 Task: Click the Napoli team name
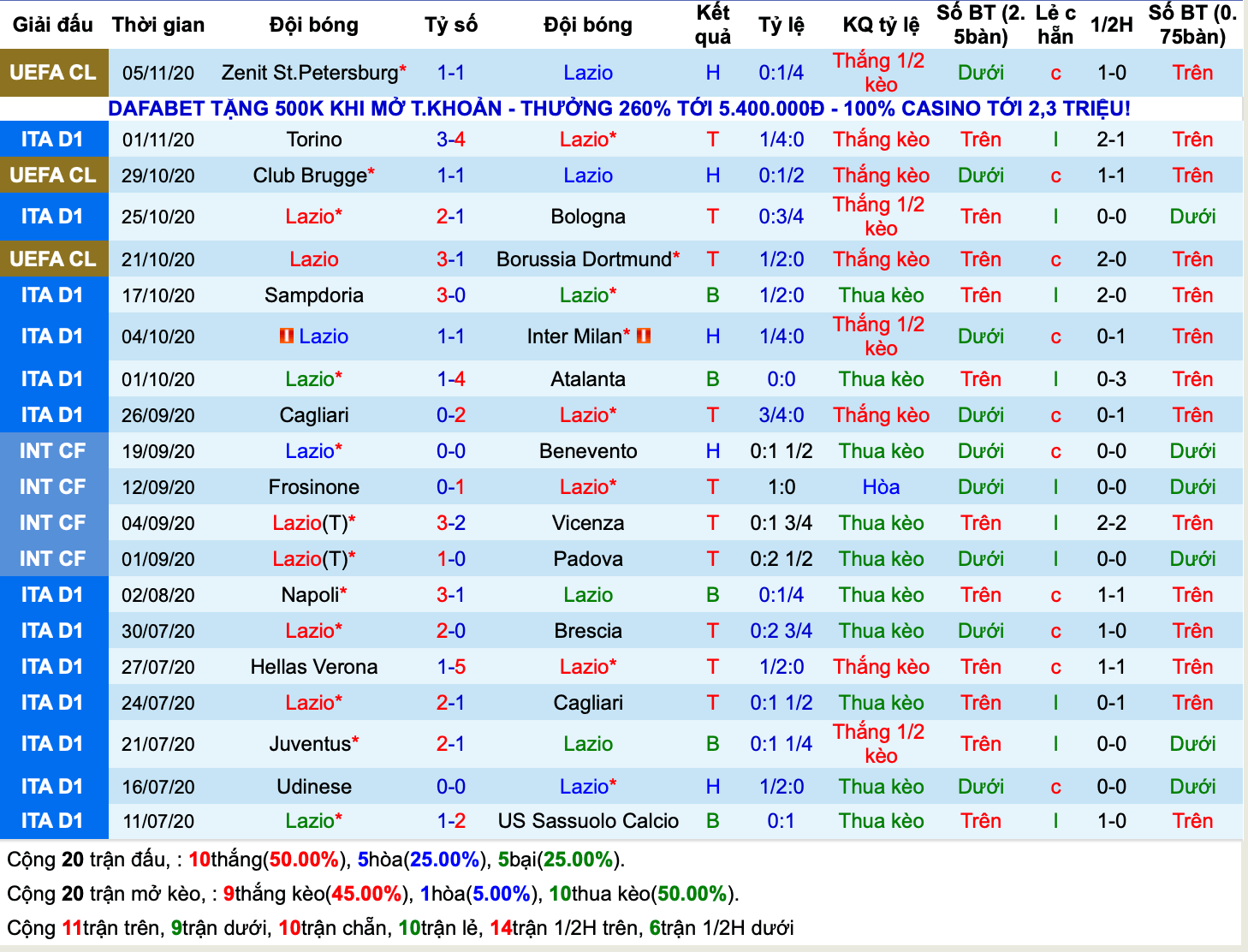click(x=311, y=595)
